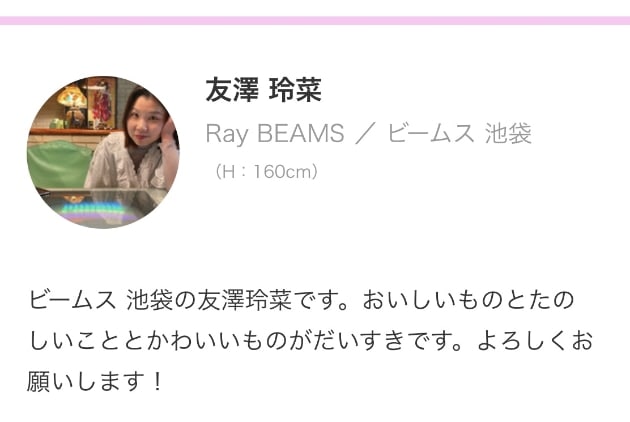Click the bio line starting しいこととかわいいもの
This screenshot has height=422, width=630.
(x=311, y=341)
